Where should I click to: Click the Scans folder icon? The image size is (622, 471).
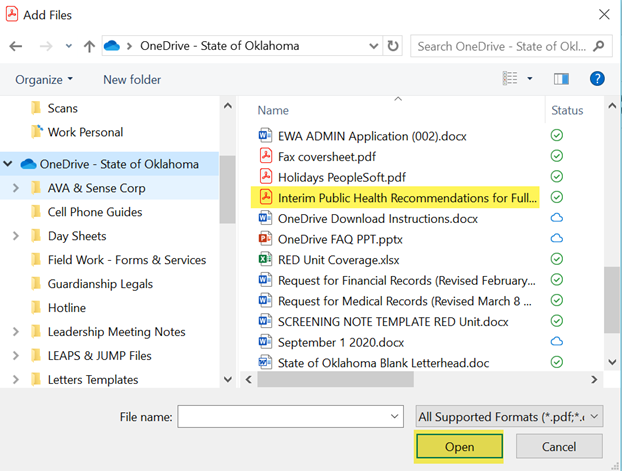36,108
